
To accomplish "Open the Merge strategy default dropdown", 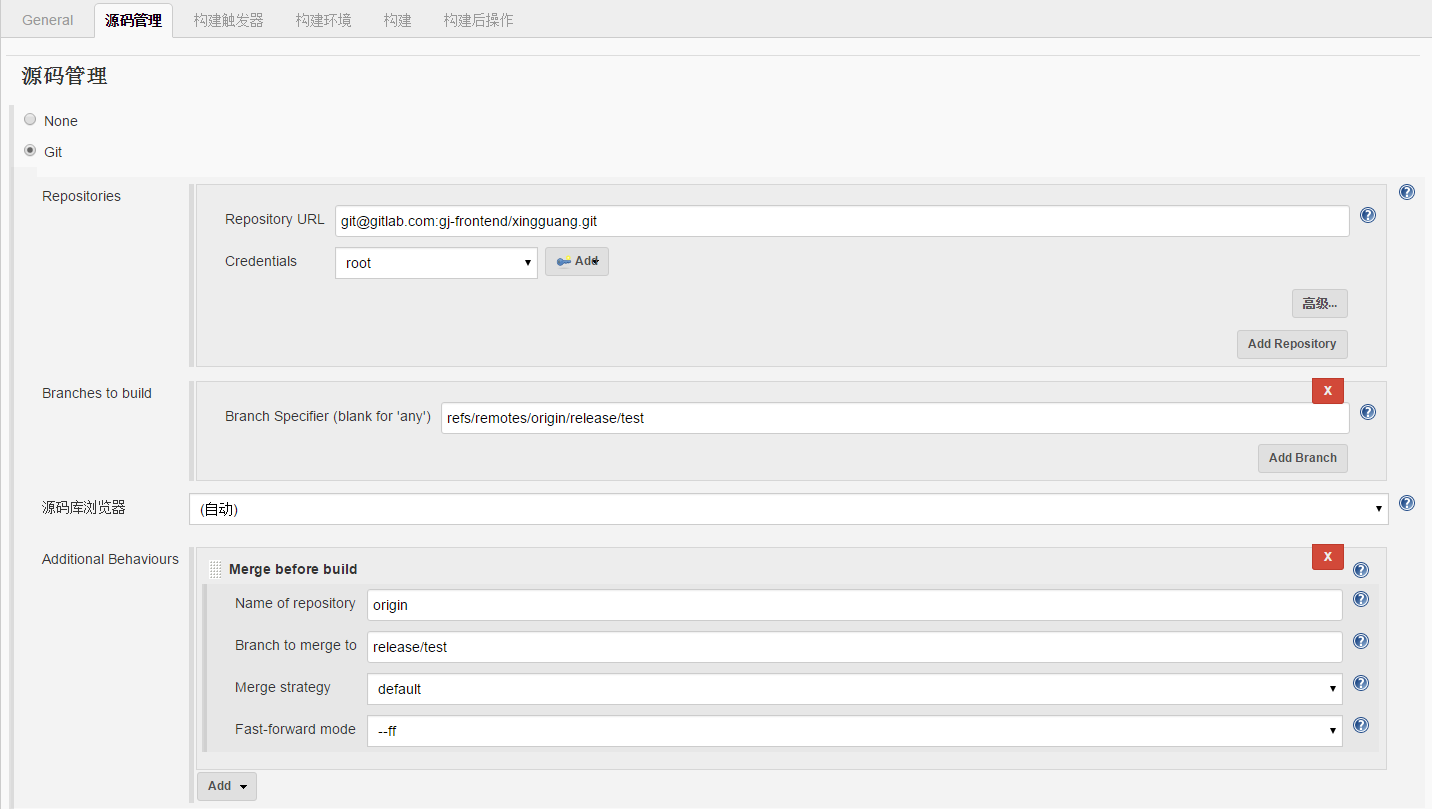I will (854, 689).
